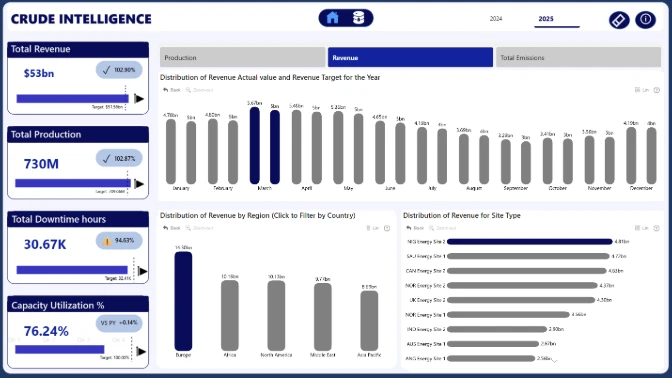Filter by the North America region bar

pos(276,316)
